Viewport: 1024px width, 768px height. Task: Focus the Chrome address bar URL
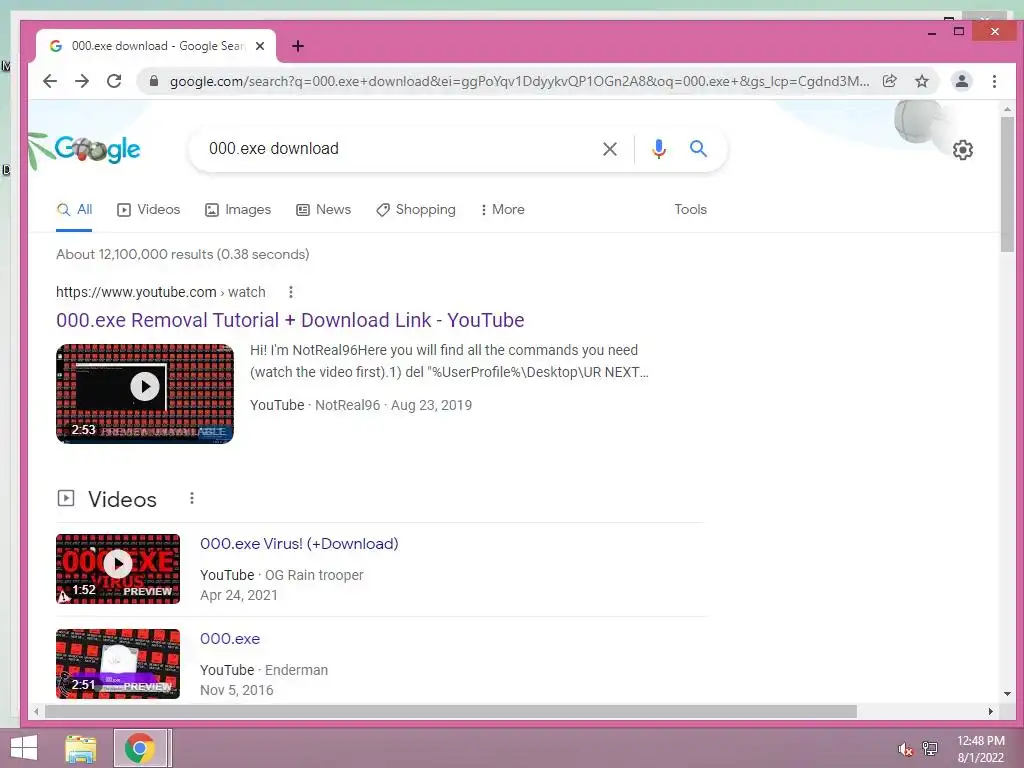519,81
